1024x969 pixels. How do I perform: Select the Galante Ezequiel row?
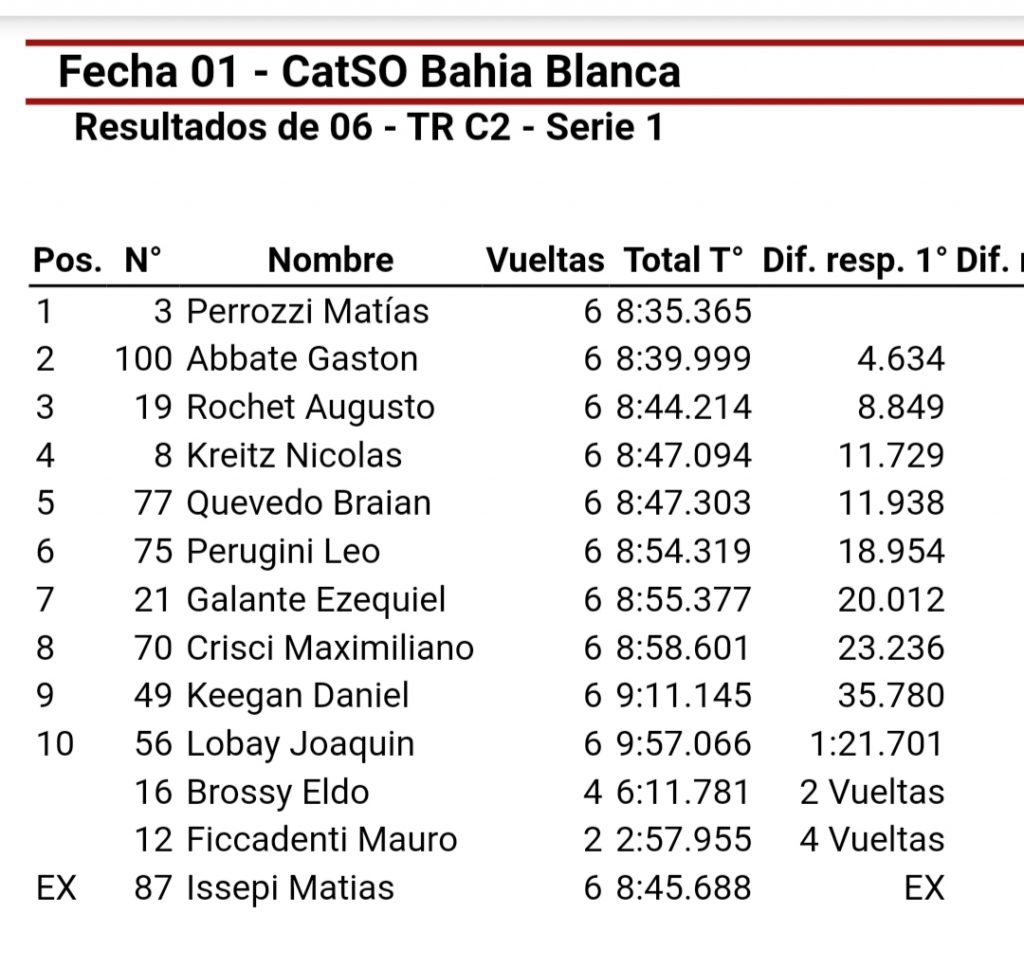click(490, 600)
